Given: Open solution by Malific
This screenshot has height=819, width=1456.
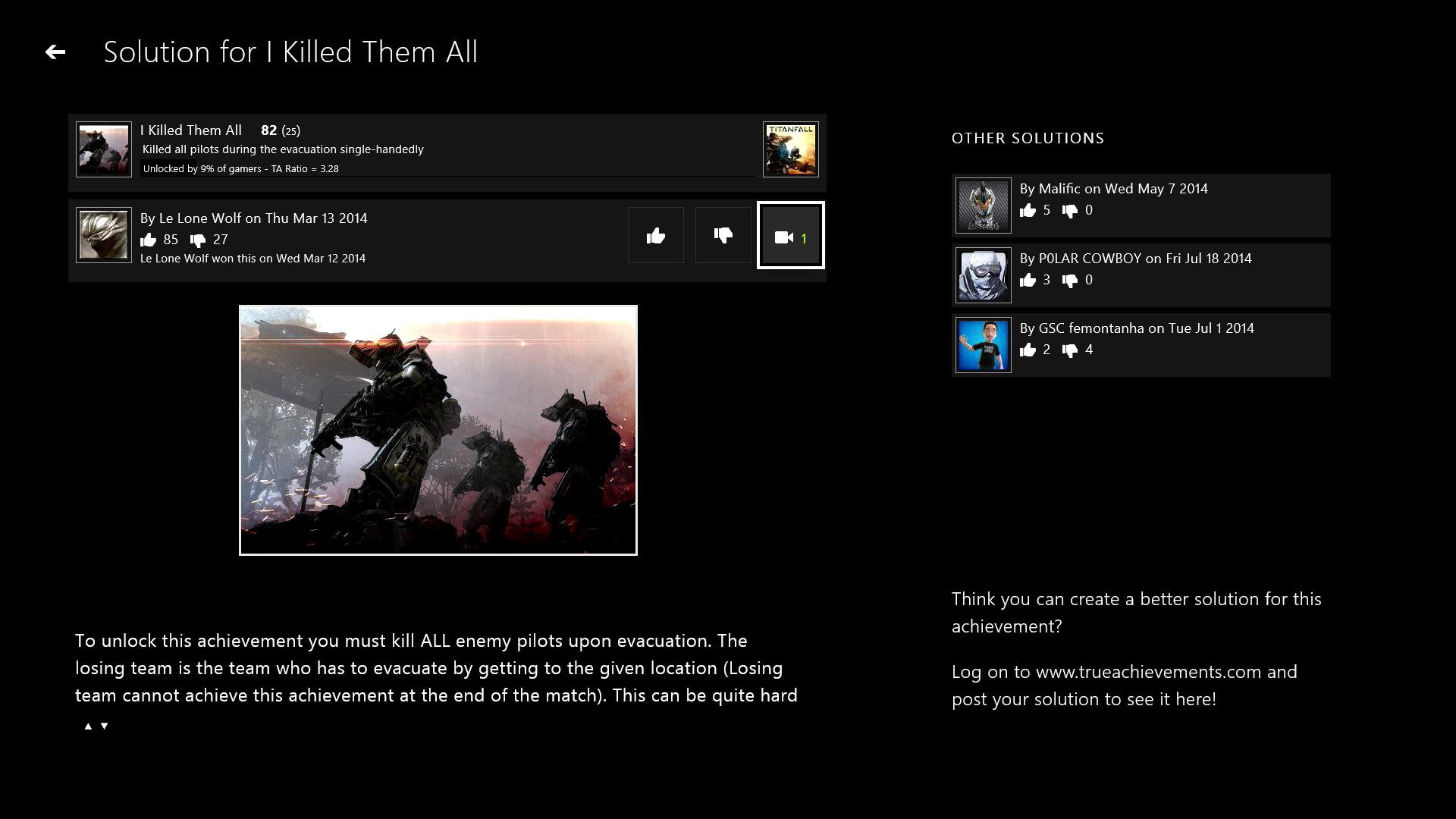Looking at the screenshot, I should (x=1141, y=206).
